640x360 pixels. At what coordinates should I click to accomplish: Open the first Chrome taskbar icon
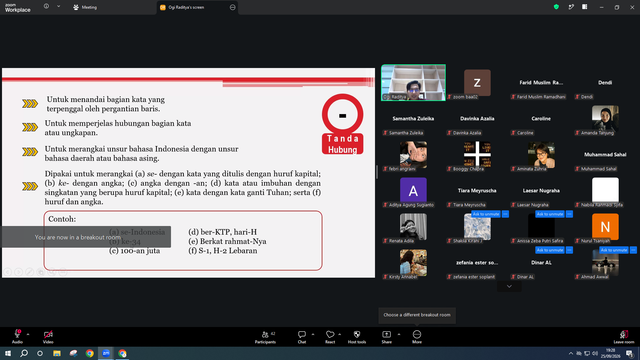click(89, 353)
